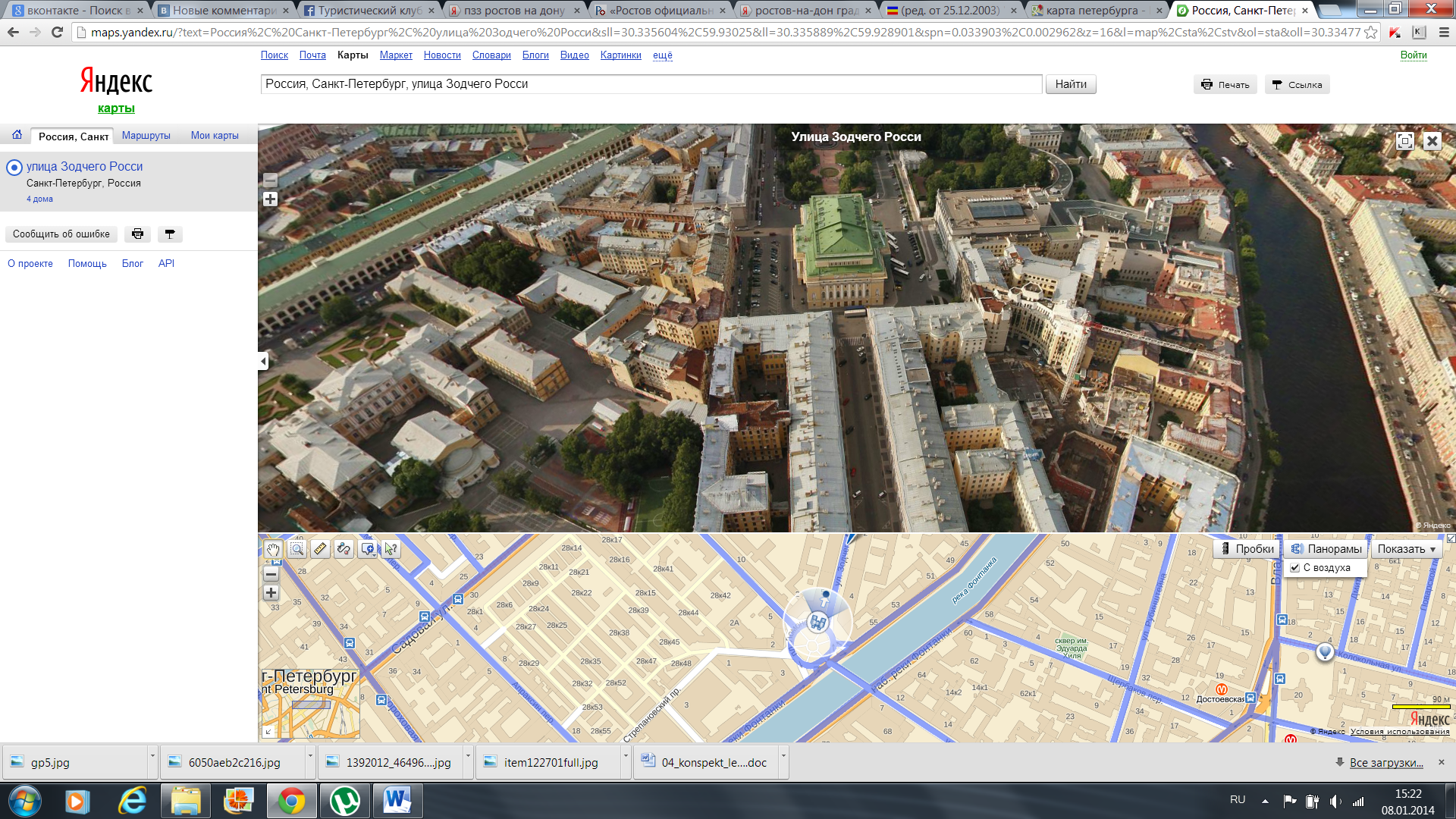
Task: Open dropdown arrow for 6050aeb2c216.jpg download
Action: 310,756
